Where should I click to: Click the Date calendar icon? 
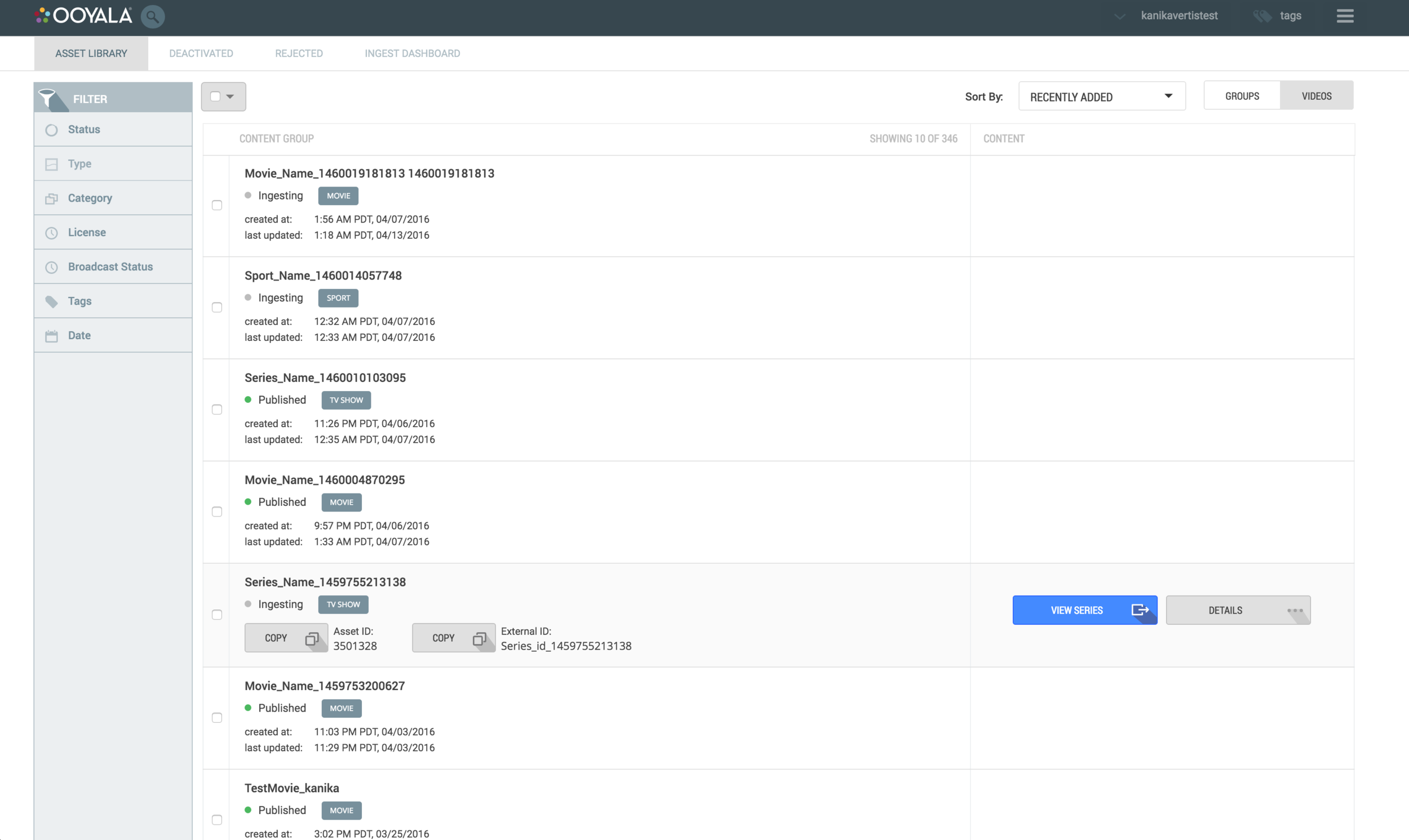51,336
